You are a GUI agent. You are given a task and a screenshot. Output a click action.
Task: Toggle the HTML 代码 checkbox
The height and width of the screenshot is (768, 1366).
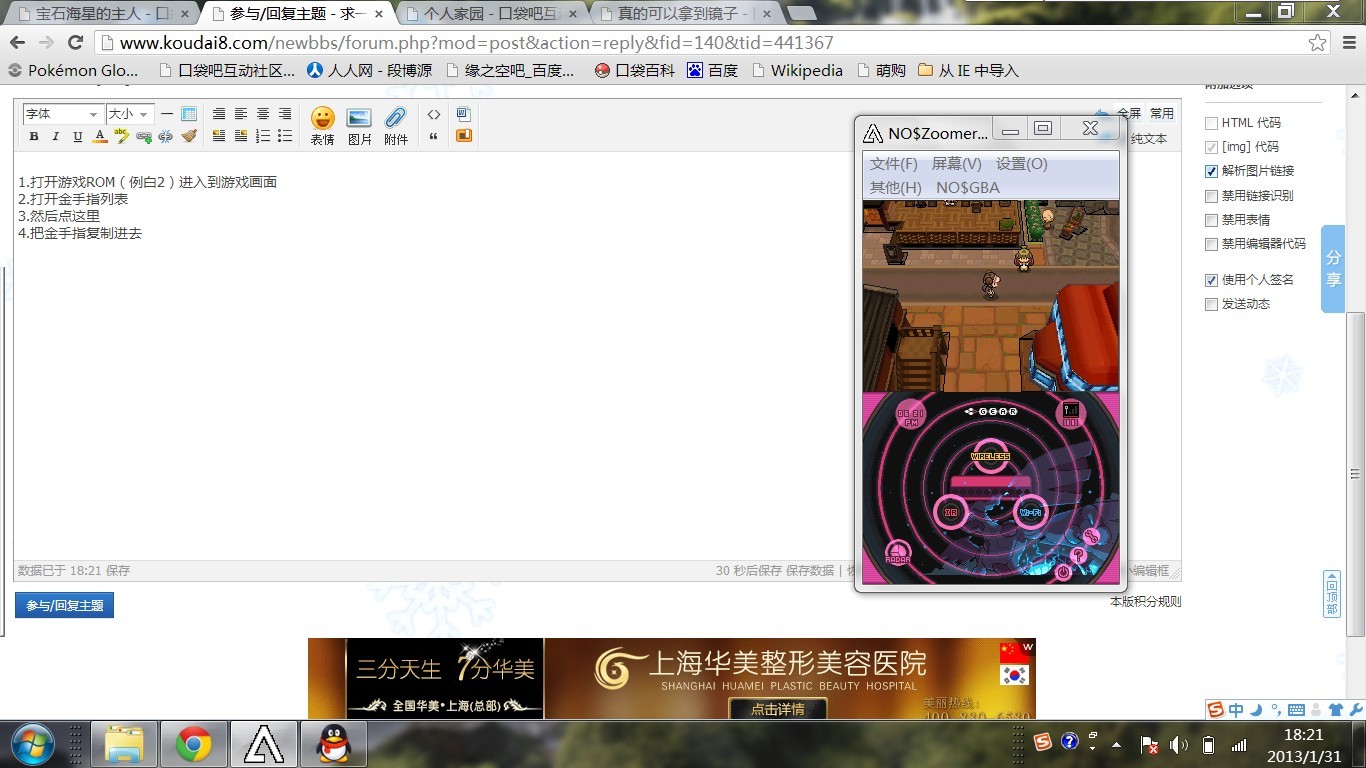pos(1212,123)
